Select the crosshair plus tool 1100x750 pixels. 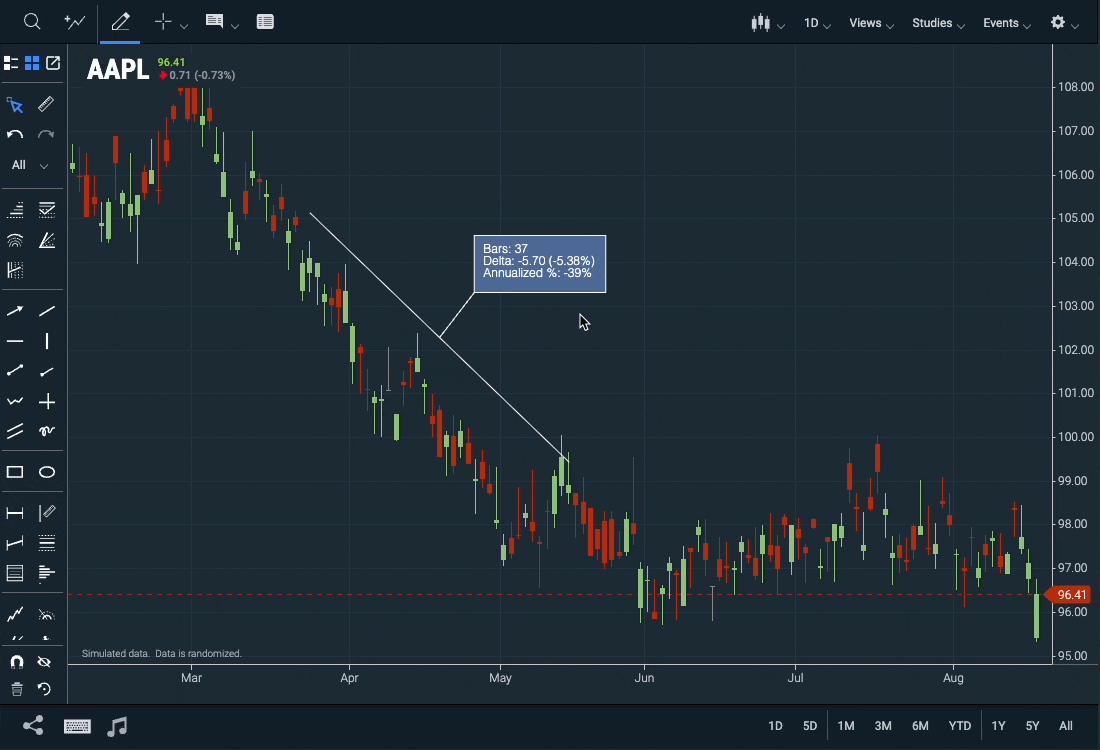click(163, 22)
